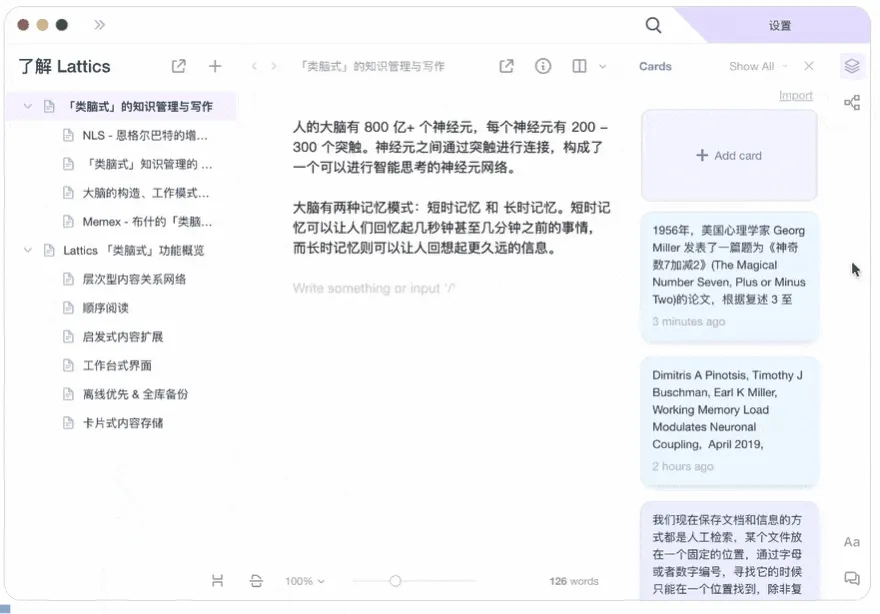Open the relation graph icon
The height and width of the screenshot is (614, 880).
click(852, 103)
